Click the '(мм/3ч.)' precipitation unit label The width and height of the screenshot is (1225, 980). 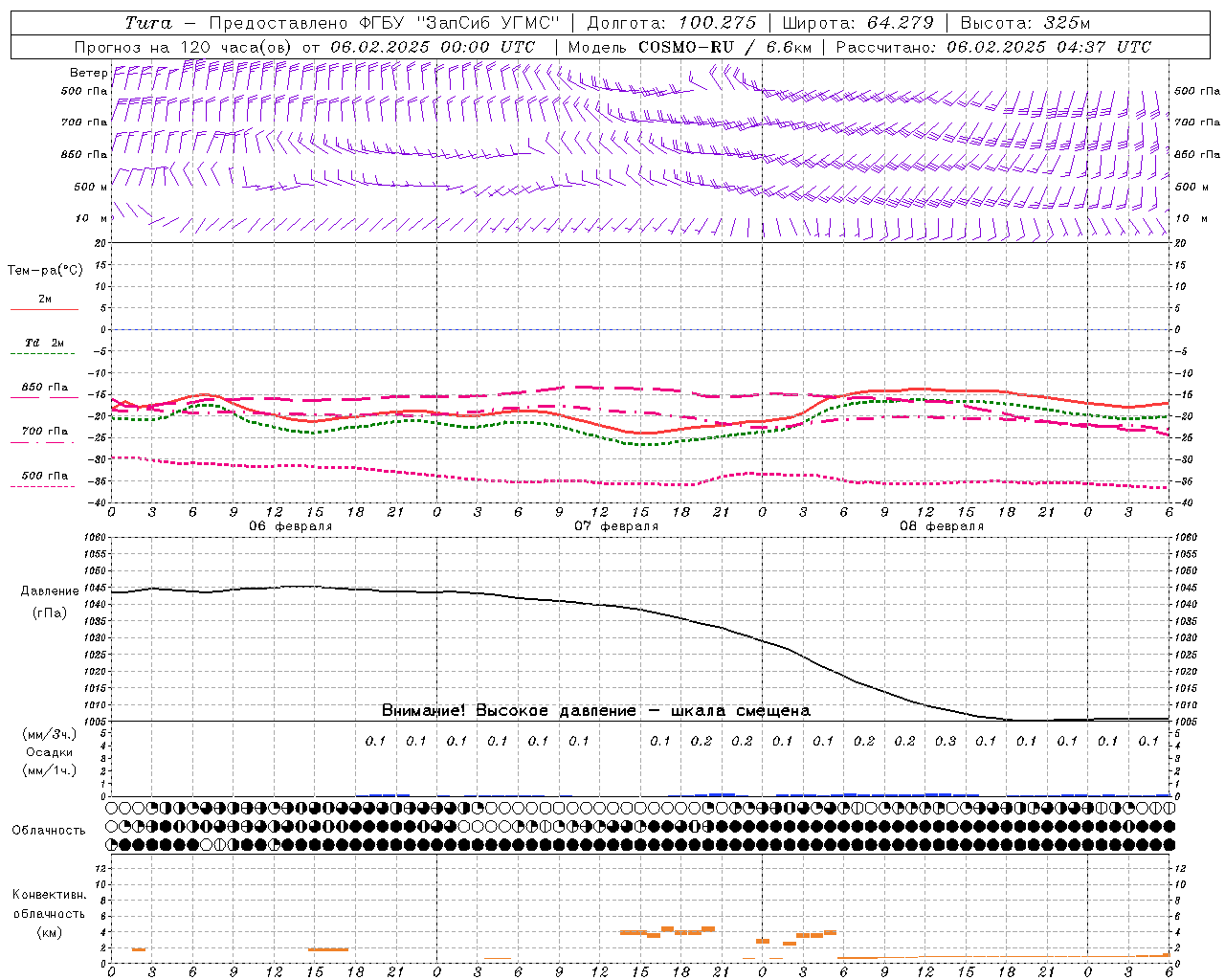pyautogui.click(x=50, y=734)
